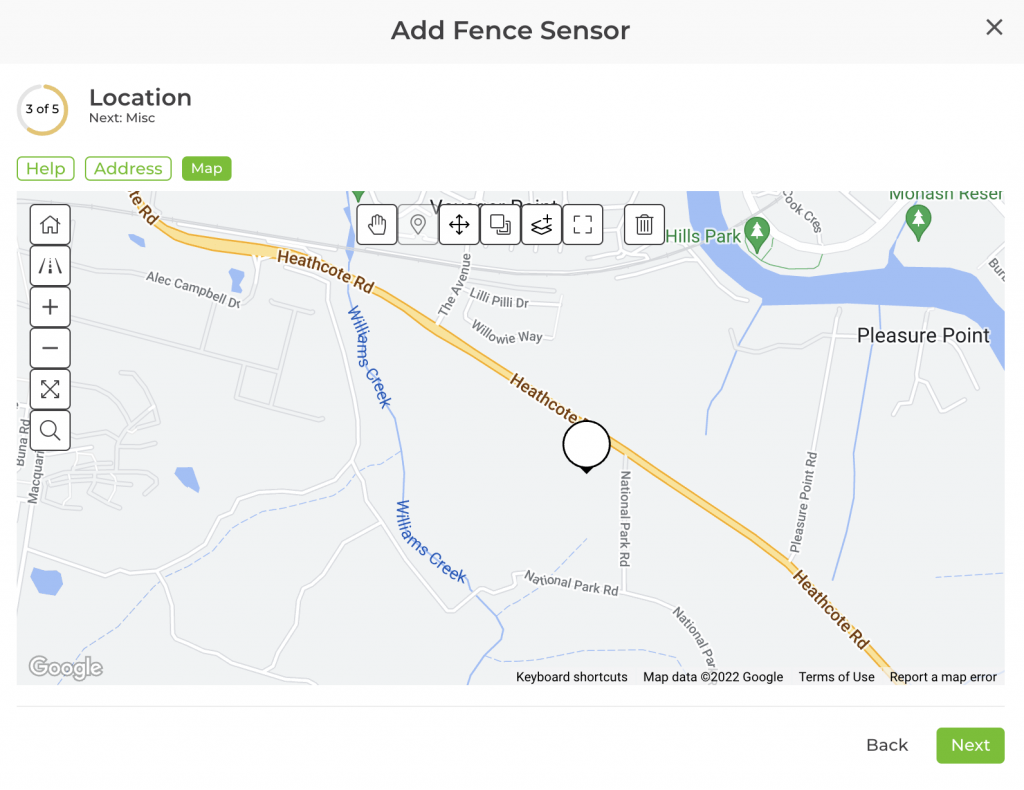Switch to the Address tab
The width and height of the screenshot is (1024, 790).
(x=128, y=169)
